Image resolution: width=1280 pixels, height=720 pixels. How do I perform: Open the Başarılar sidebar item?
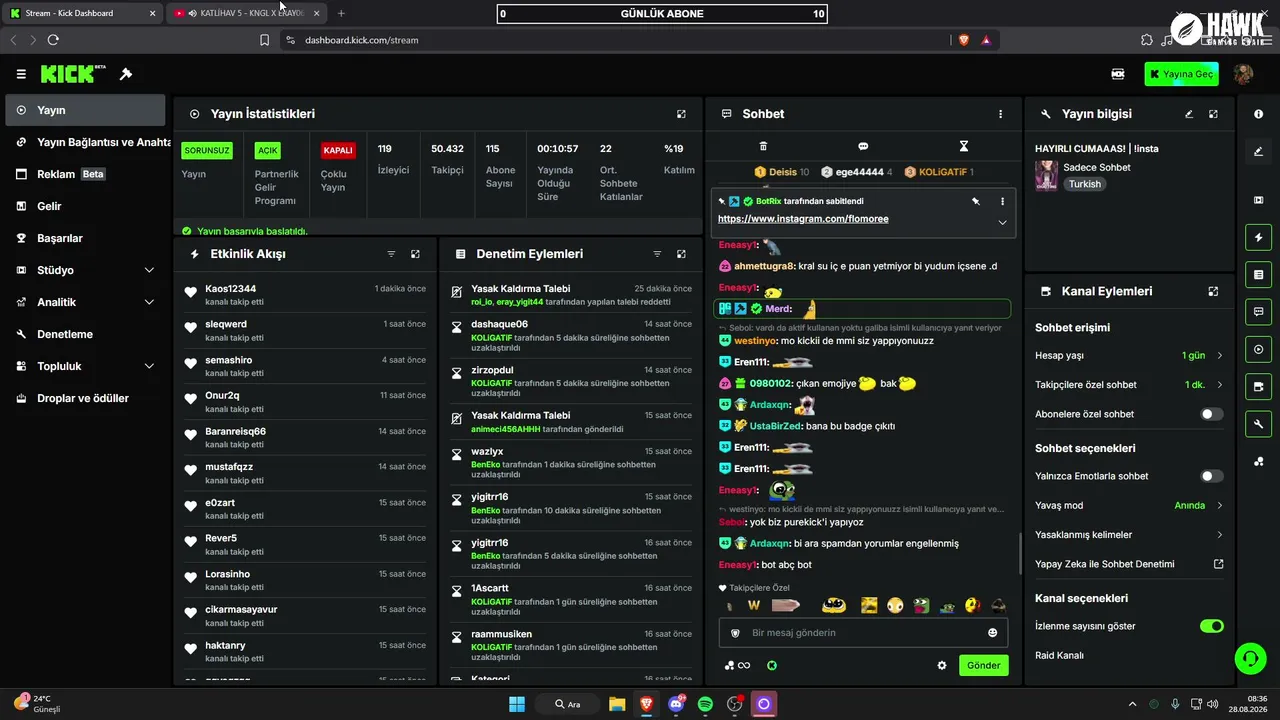tap(86, 238)
